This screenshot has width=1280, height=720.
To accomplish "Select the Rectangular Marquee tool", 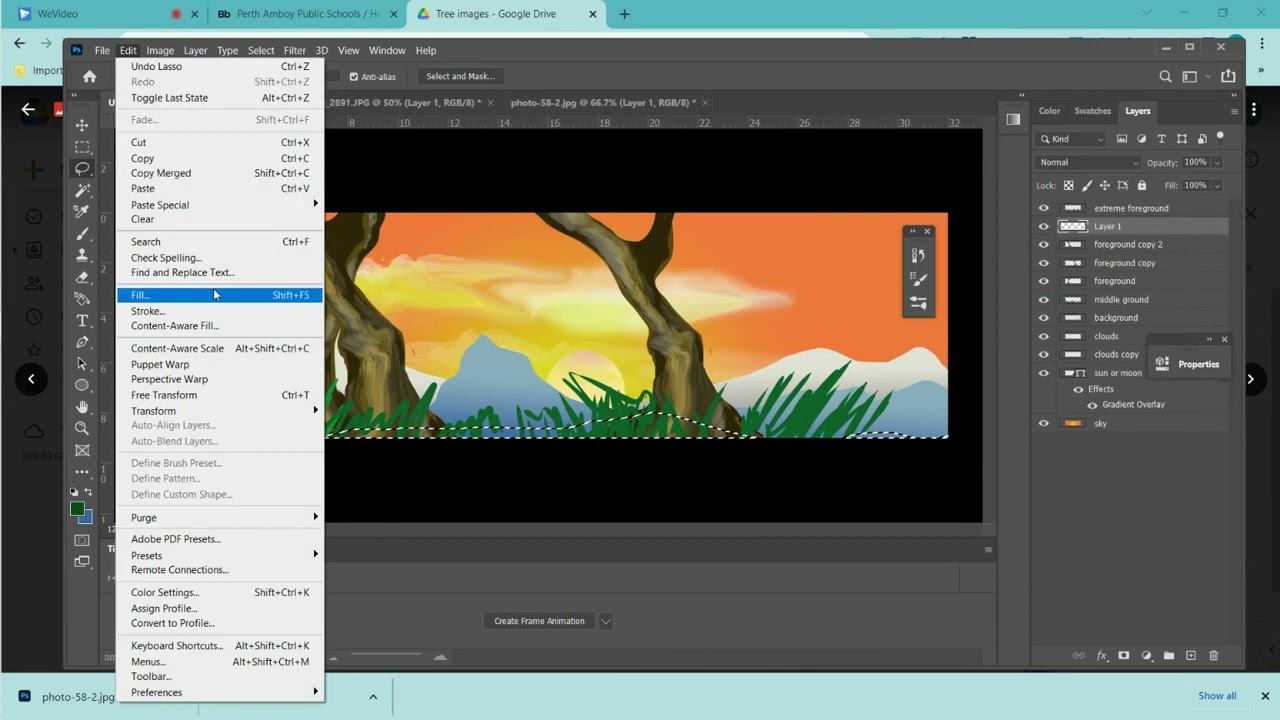I will pyautogui.click(x=82, y=147).
